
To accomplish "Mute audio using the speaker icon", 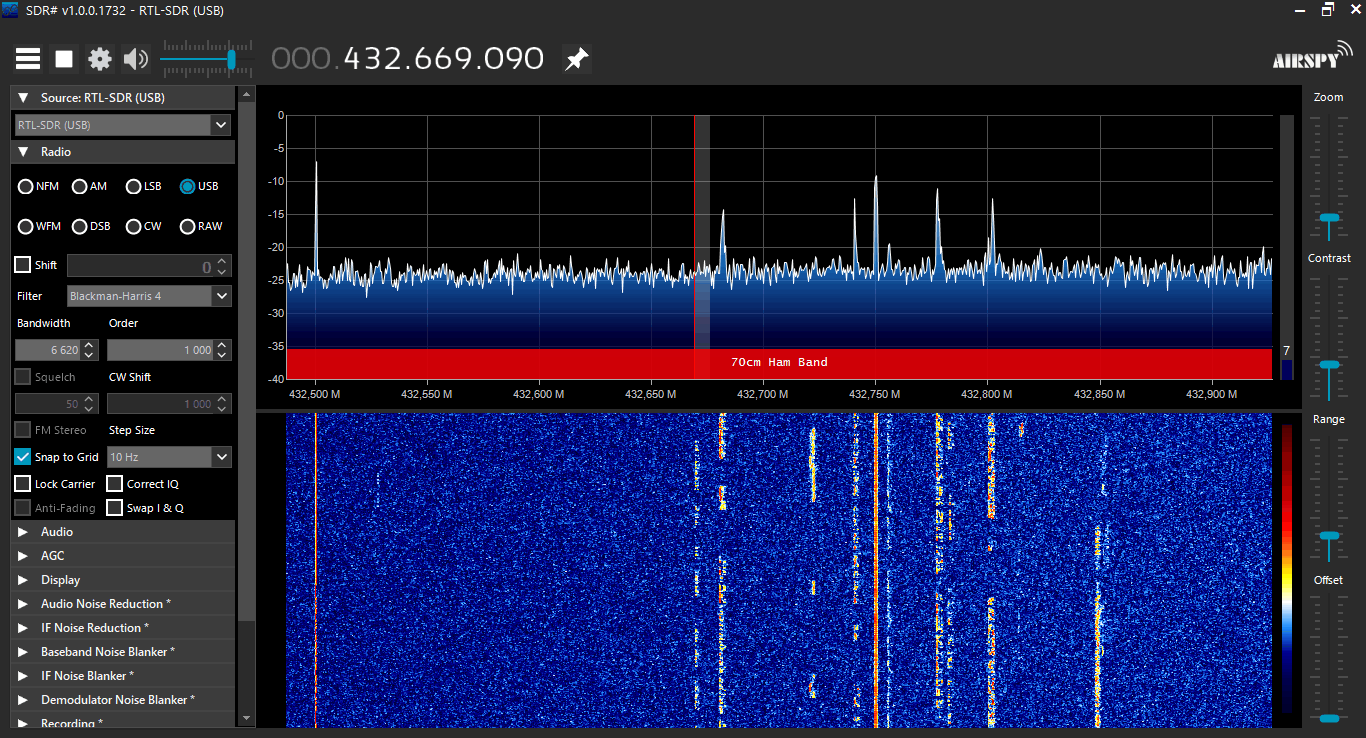I will [x=135, y=59].
